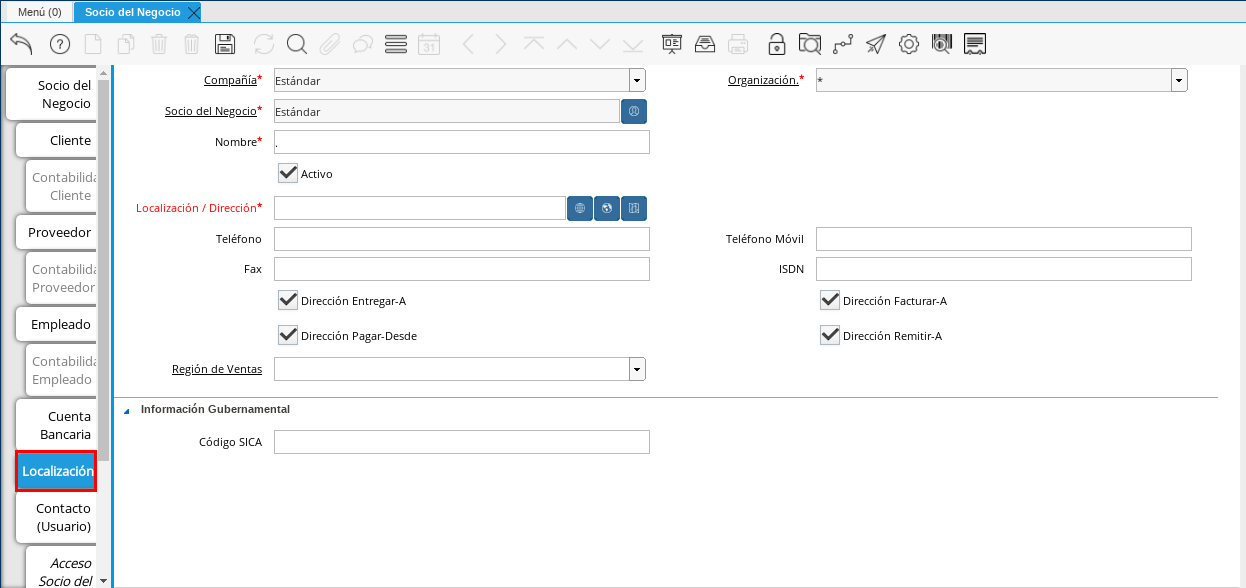
Task: Toggle Dirección Pagar-Desde checkbox
Action: [288, 335]
